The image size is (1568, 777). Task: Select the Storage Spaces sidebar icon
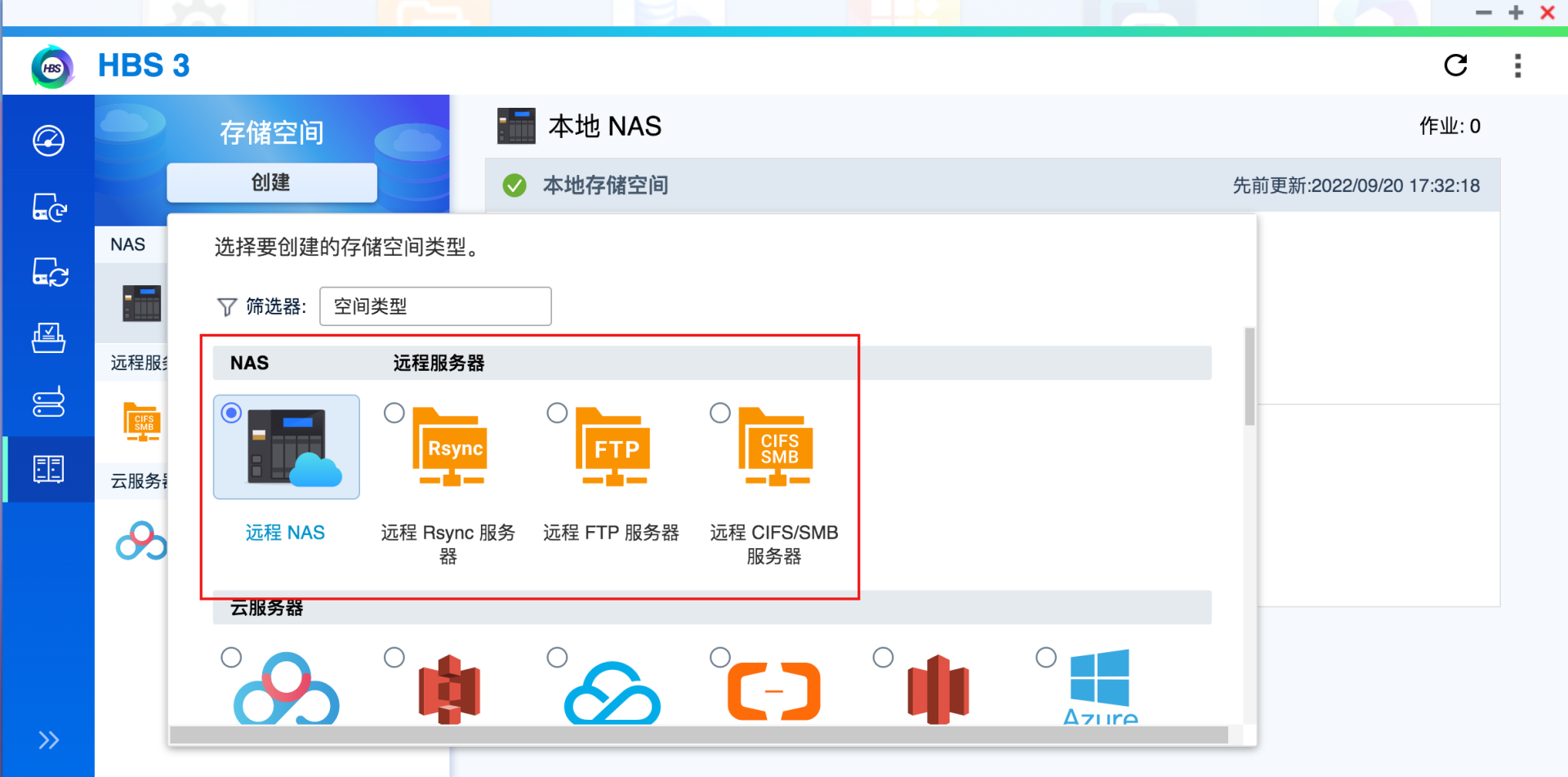[48, 468]
